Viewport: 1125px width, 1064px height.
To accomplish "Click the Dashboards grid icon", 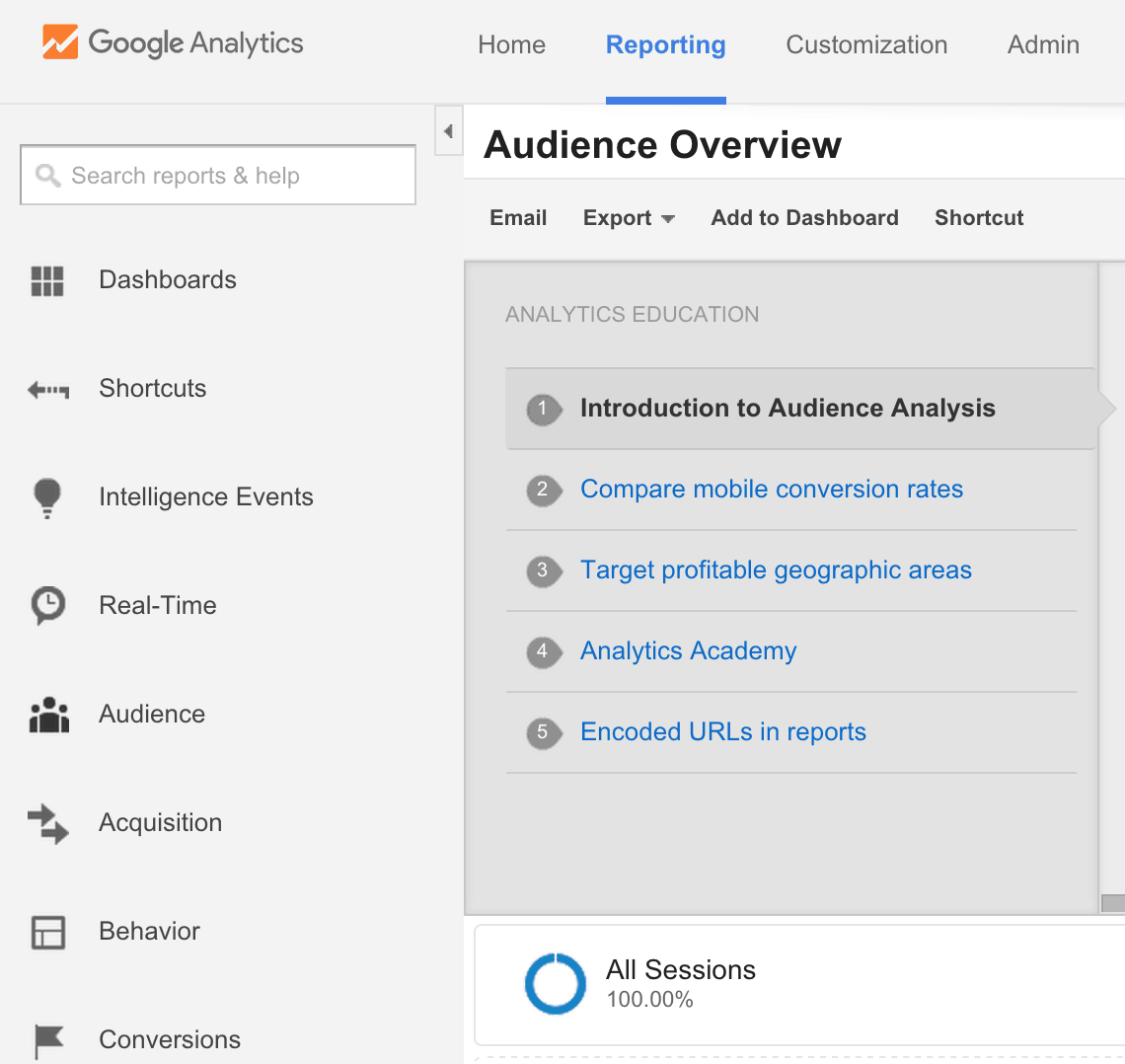I will [47, 280].
